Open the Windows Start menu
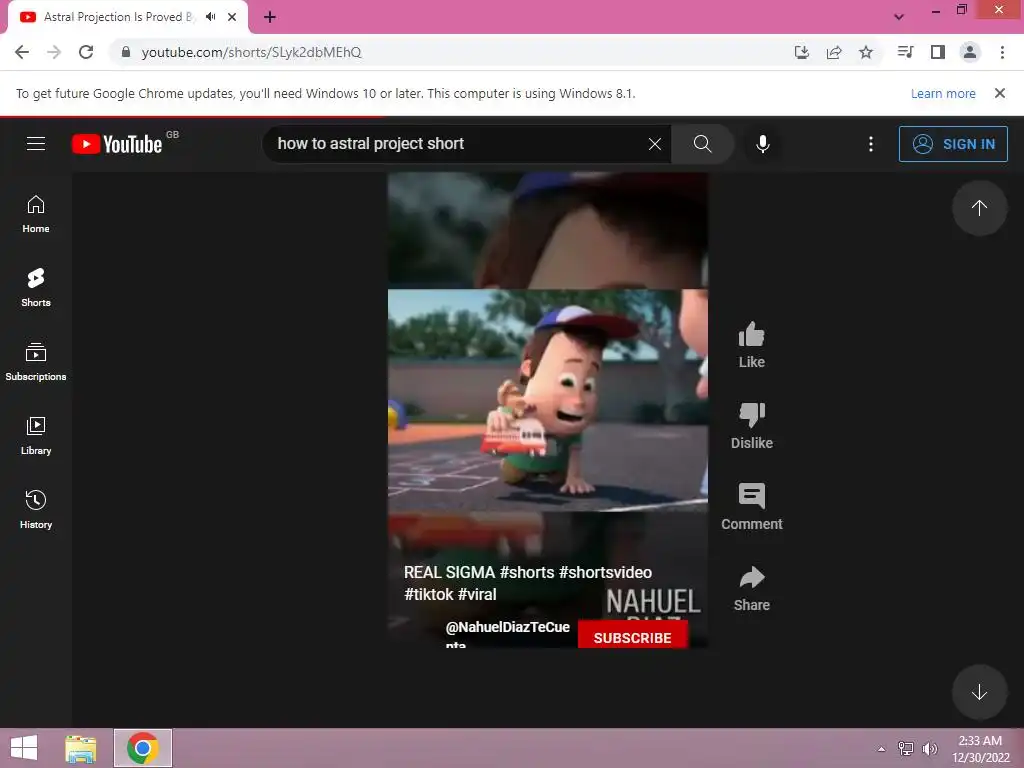Viewport: 1024px width, 768px height. [x=24, y=748]
